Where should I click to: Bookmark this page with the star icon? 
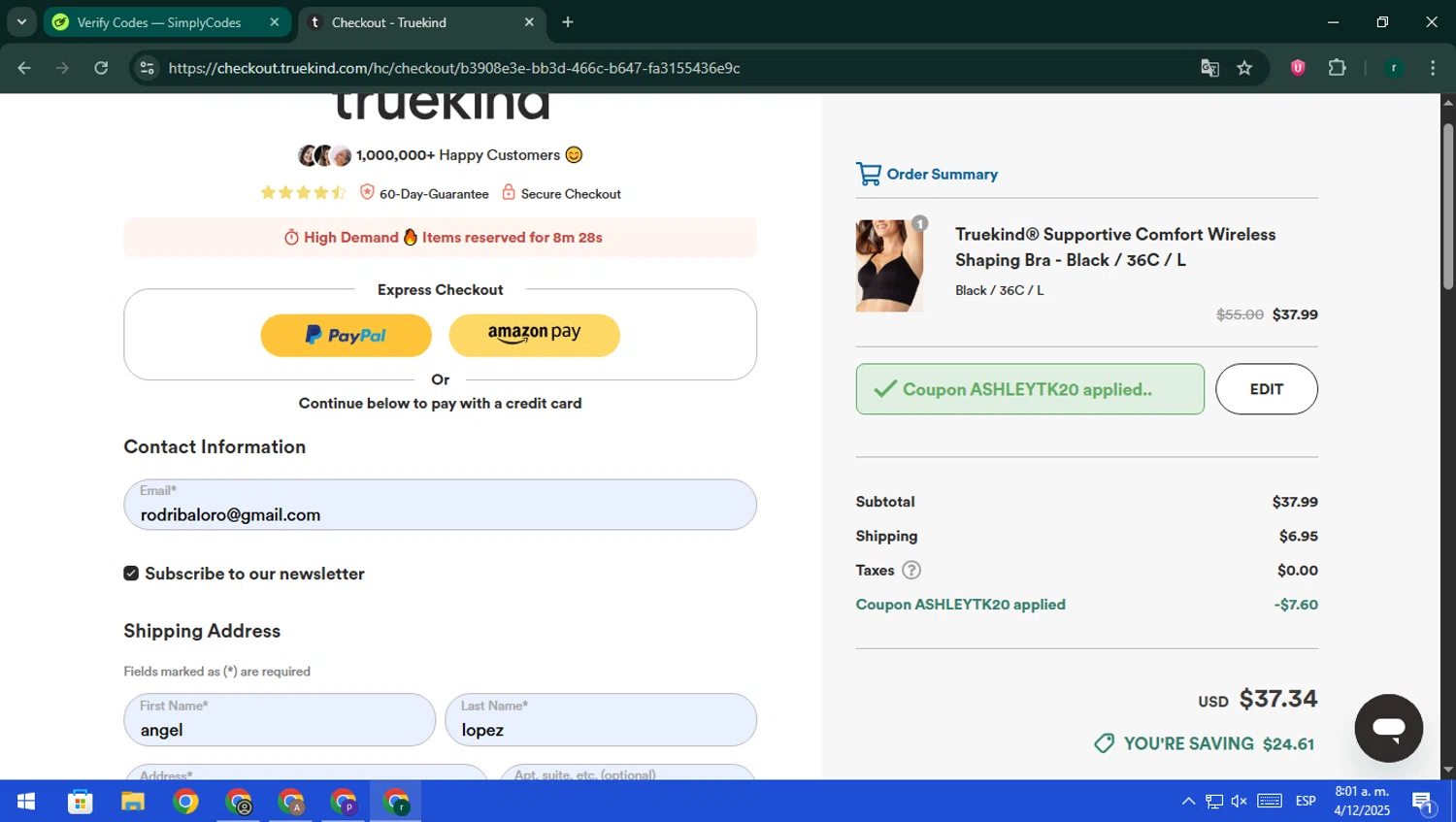coord(1244,68)
